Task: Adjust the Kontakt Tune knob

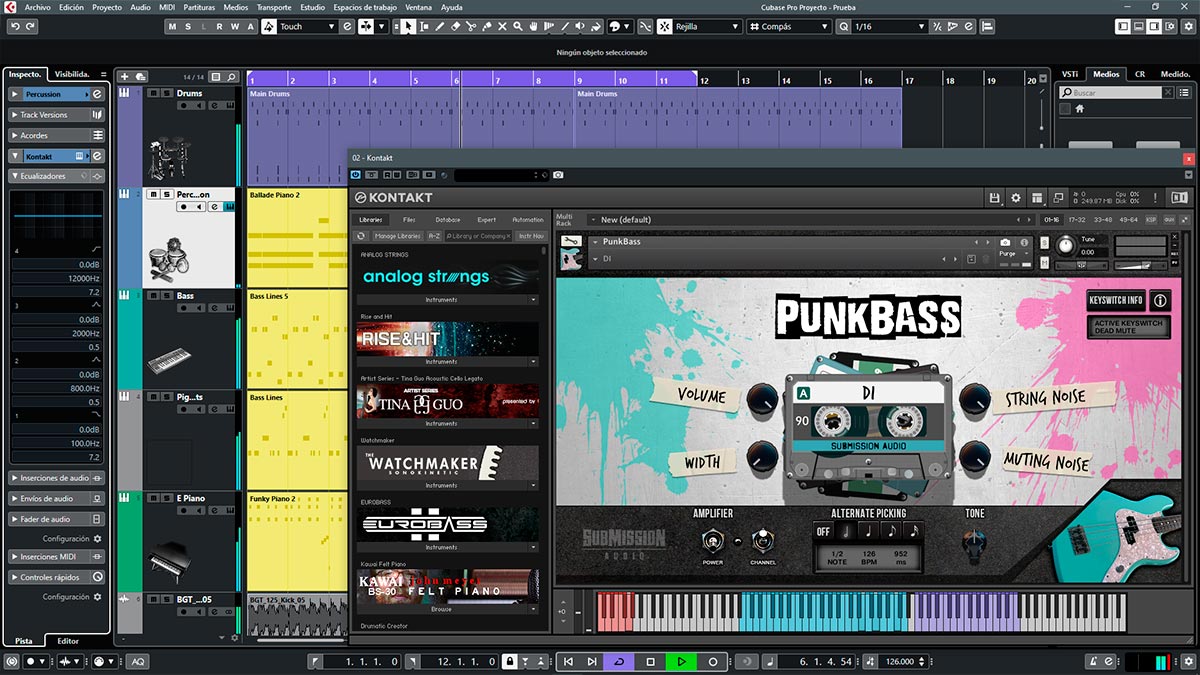Action: 1065,244
